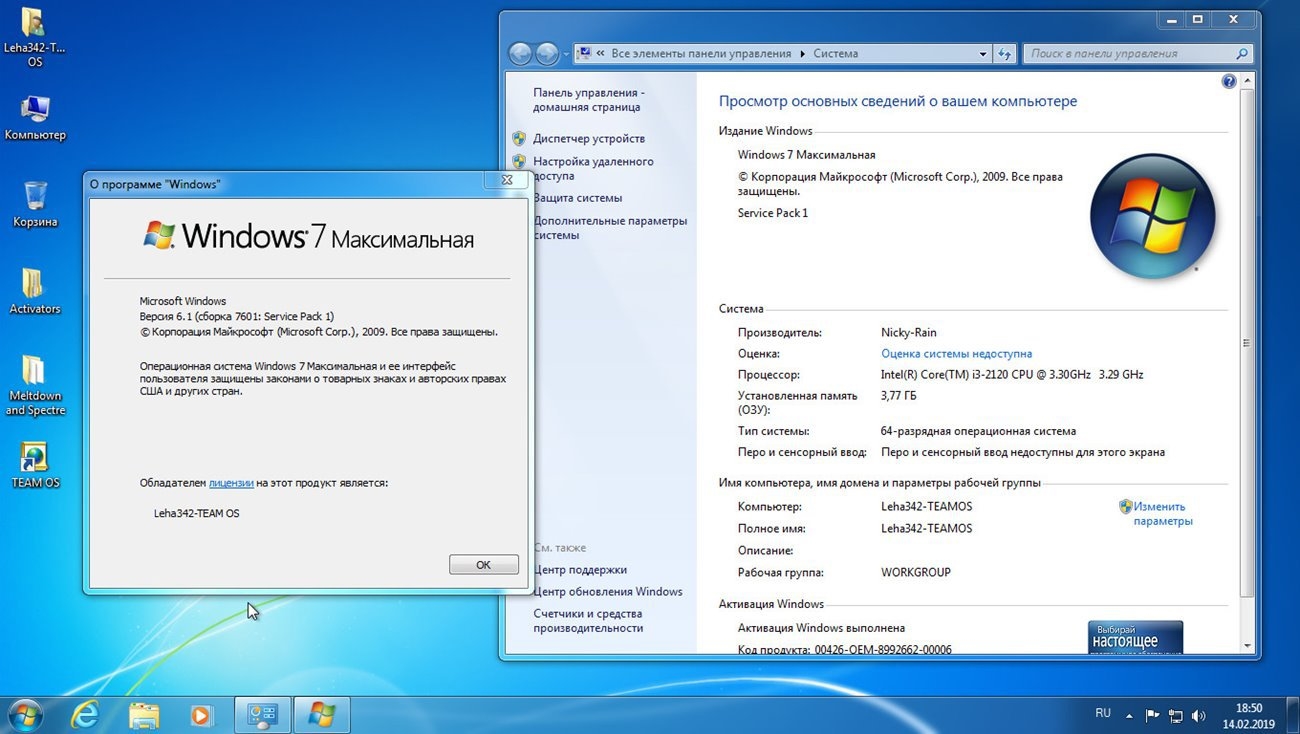Expand the address bar history dropdown
This screenshot has width=1300, height=734.
[x=983, y=54]
